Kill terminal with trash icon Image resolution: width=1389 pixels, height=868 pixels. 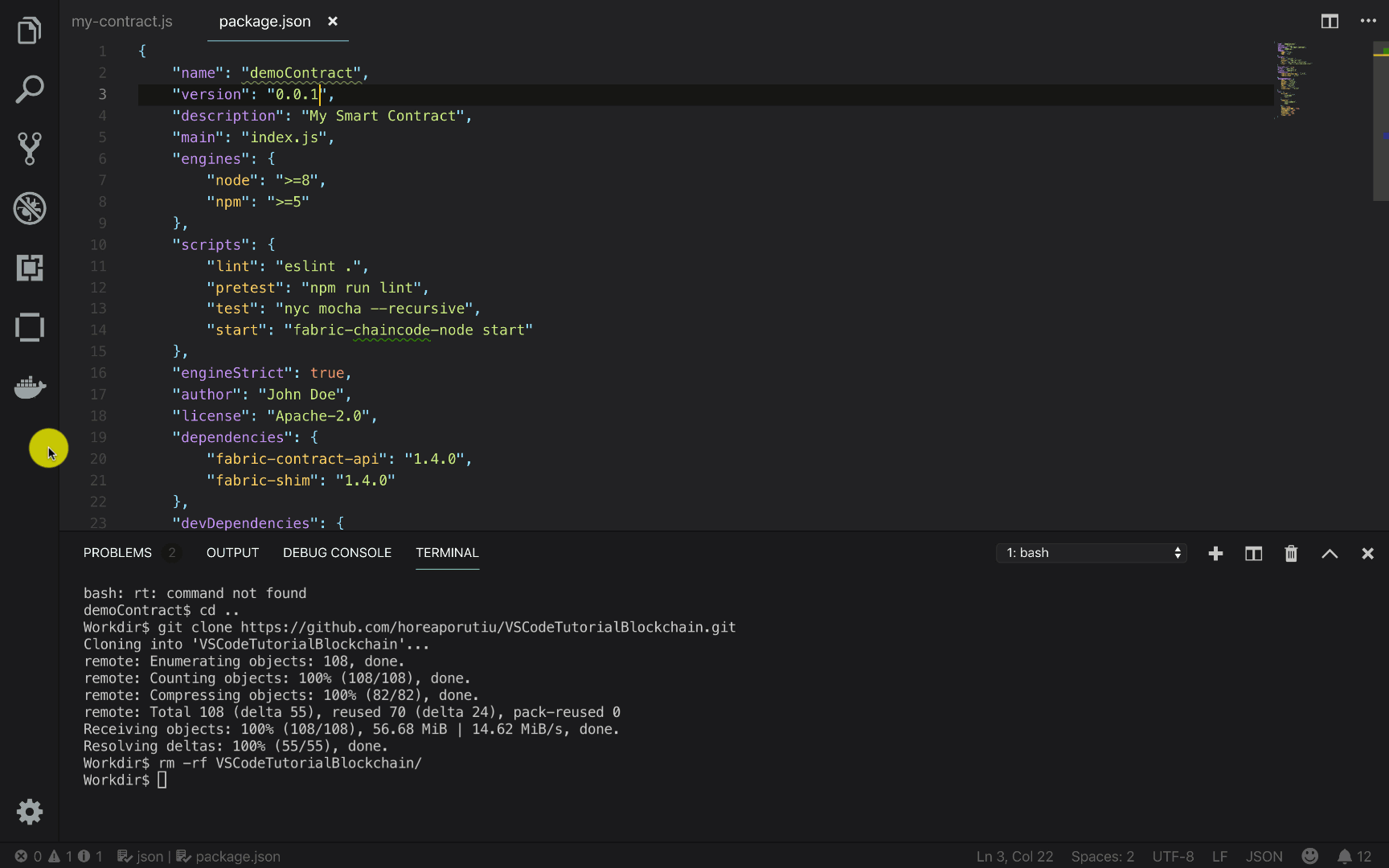(1291, 553)
